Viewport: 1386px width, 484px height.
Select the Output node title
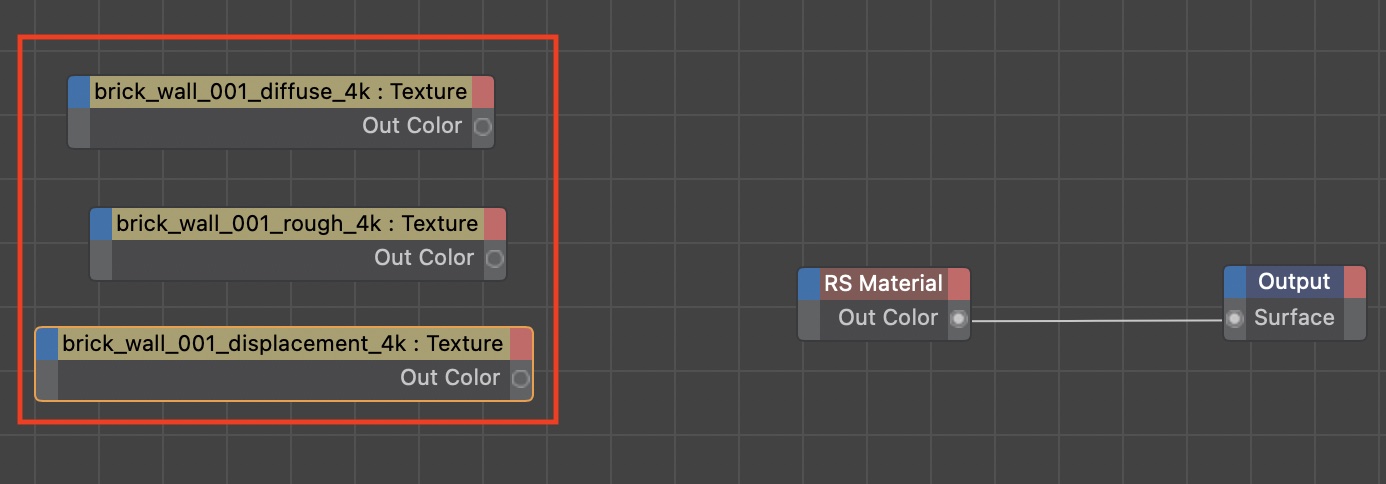coord(1294,282)
